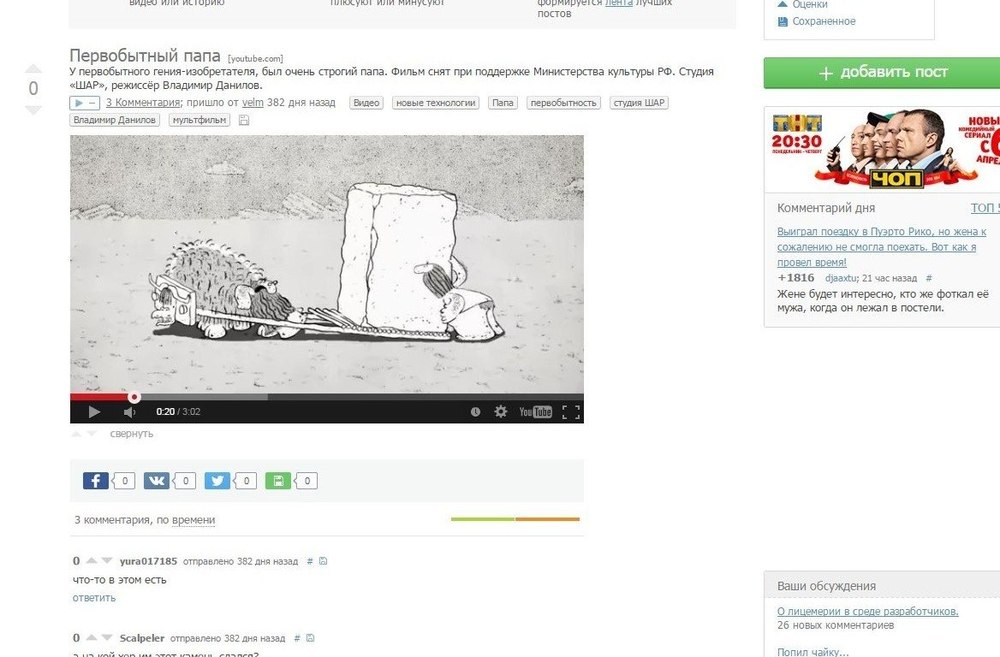This screenshot has width=1000, height=657.
Task: Downvote the comment by yura017185
Action: point(107,561)
